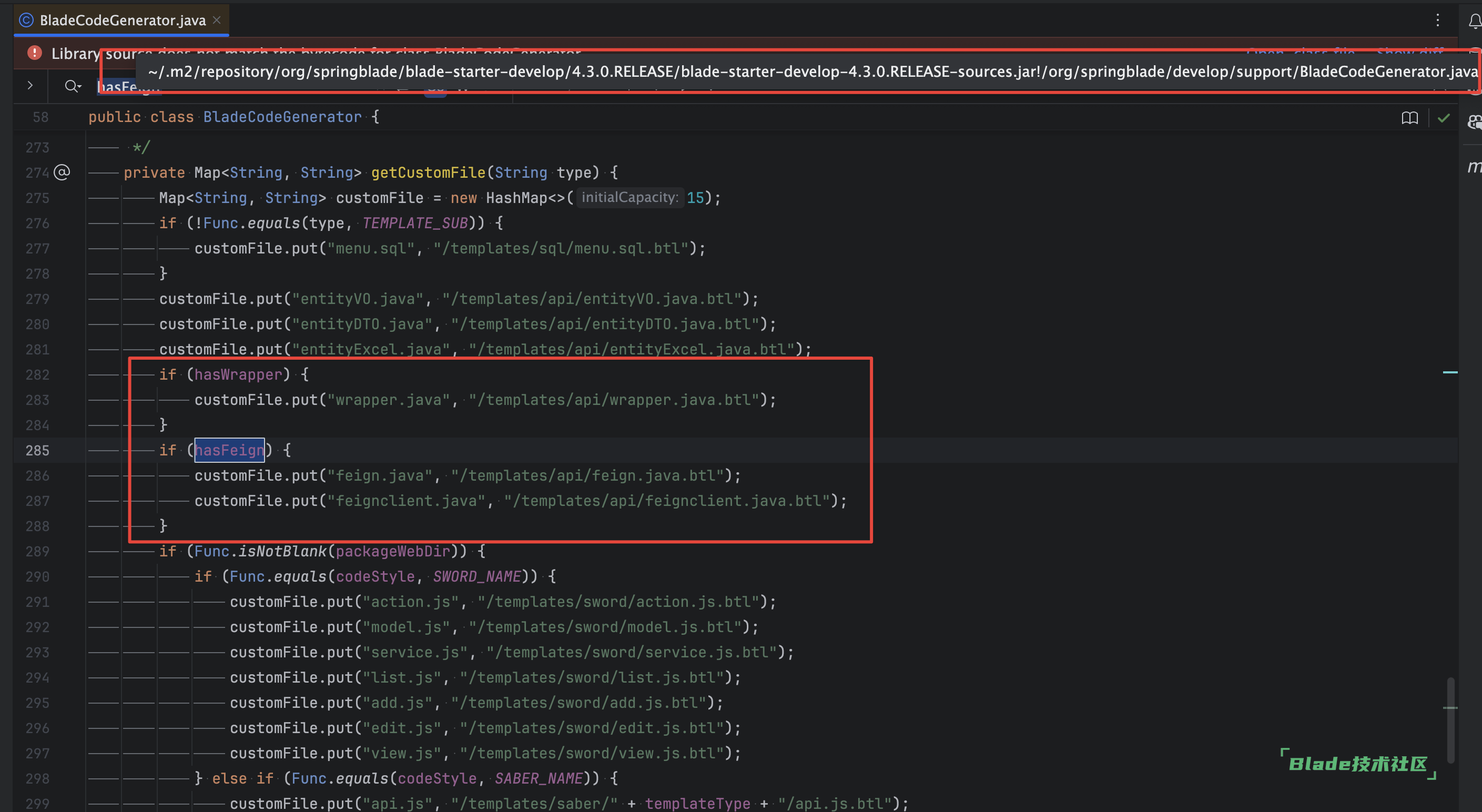Click templateType variable on line 299

coord(697,804)
